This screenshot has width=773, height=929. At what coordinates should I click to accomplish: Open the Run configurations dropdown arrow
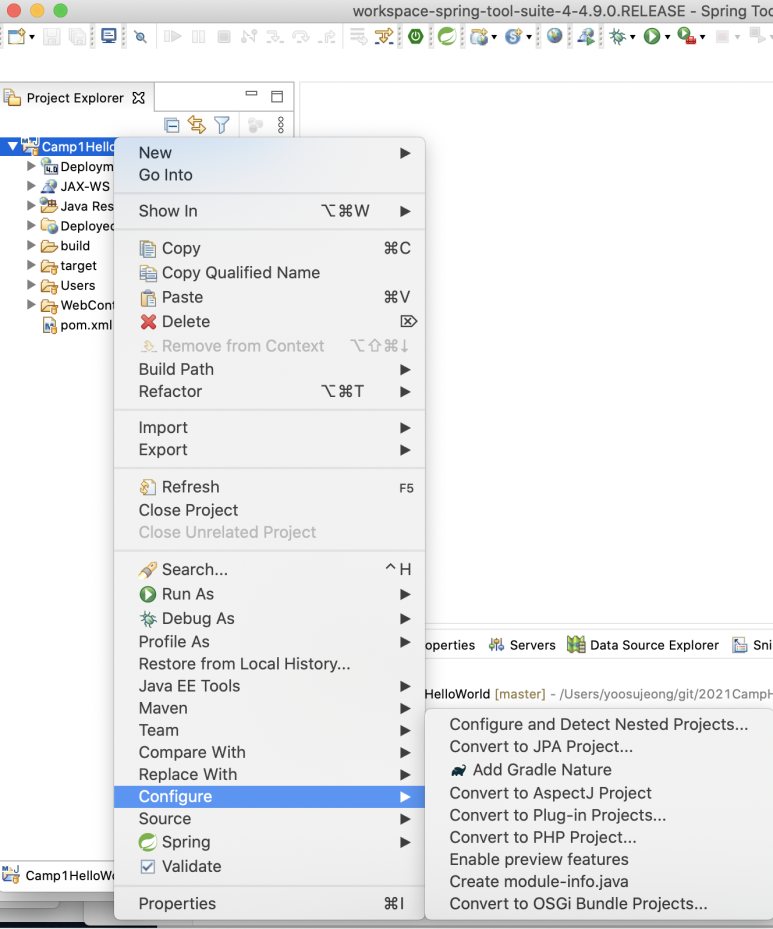click(x=668, y=37)
